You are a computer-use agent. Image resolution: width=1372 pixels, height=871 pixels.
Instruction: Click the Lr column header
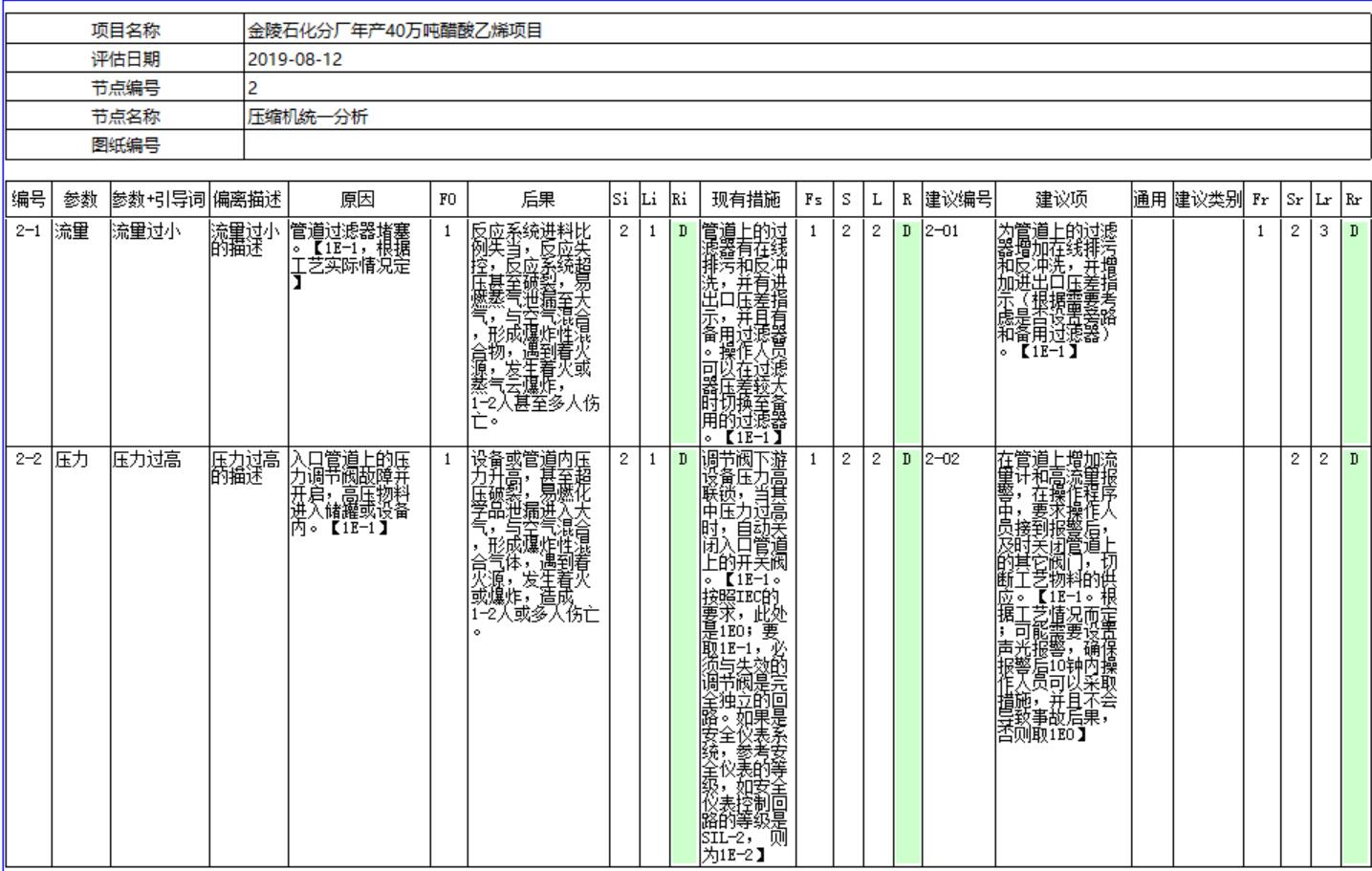click(1324, 199)
